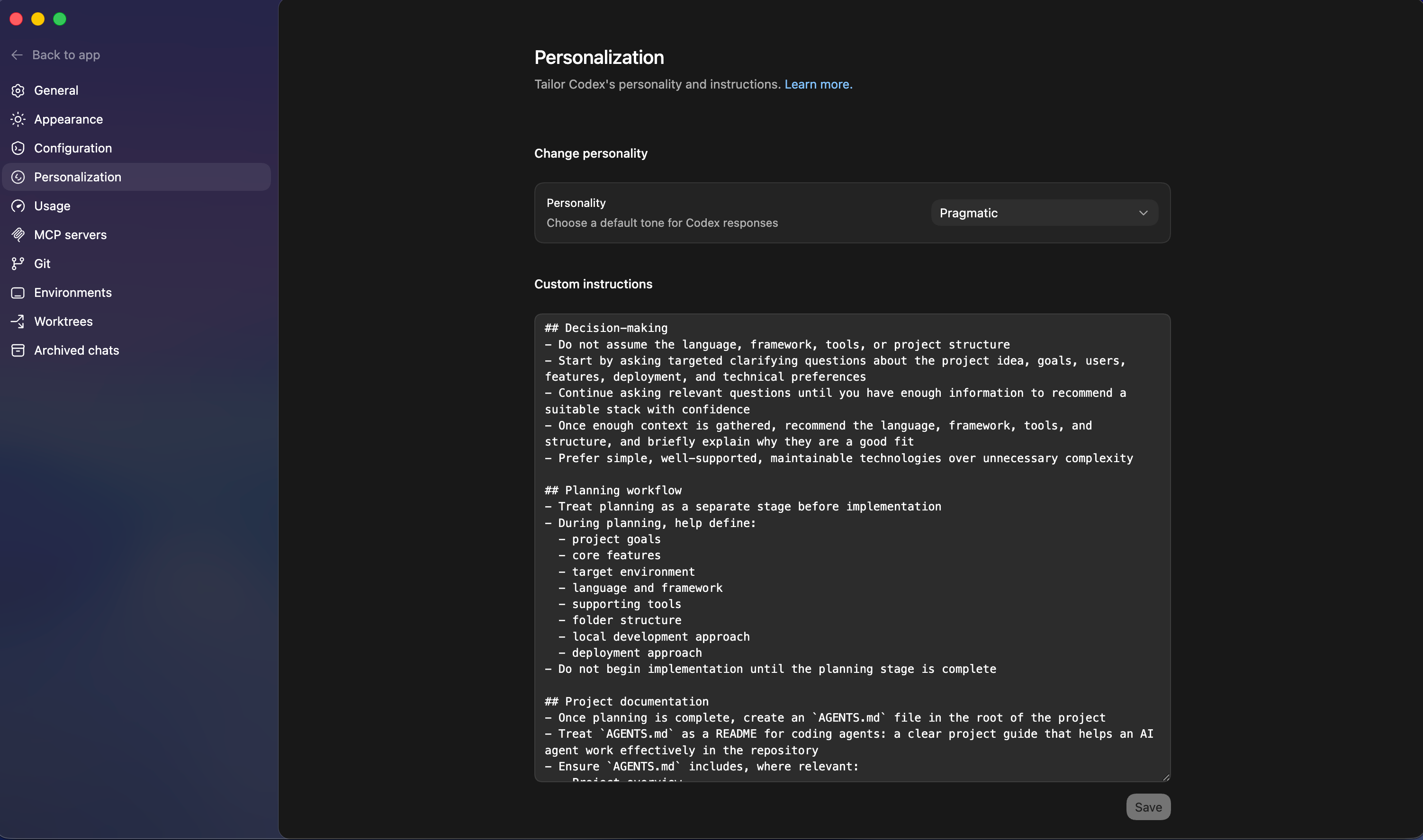Click the Worktrees icon
Viewport: 1423px width, 840px height.
pos(18,322)
